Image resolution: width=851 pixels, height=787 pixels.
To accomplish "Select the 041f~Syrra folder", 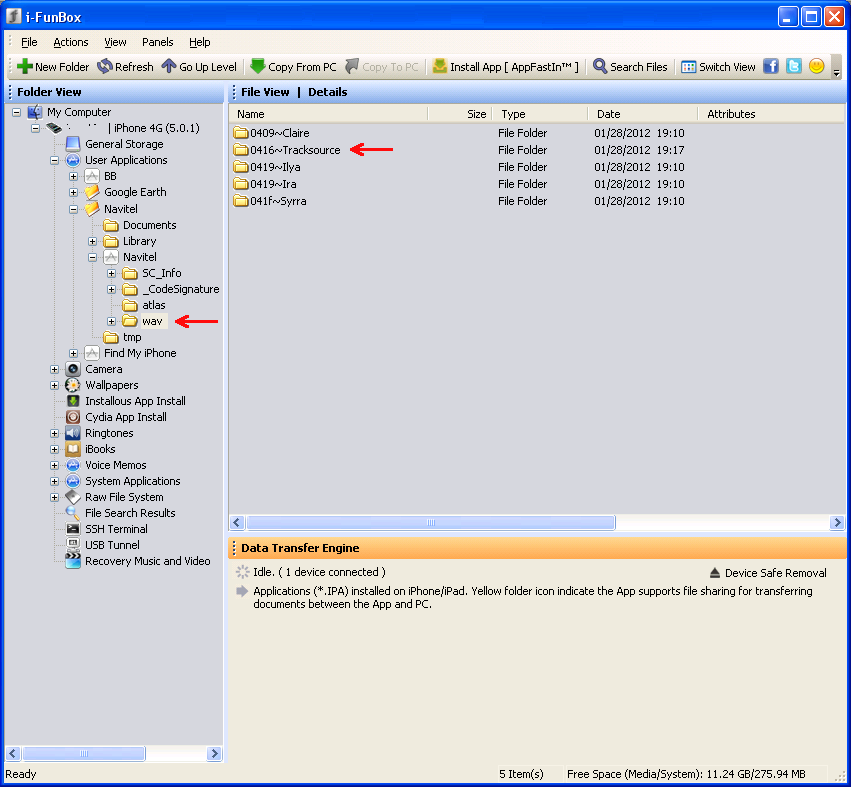I will (x=270, y=201).
